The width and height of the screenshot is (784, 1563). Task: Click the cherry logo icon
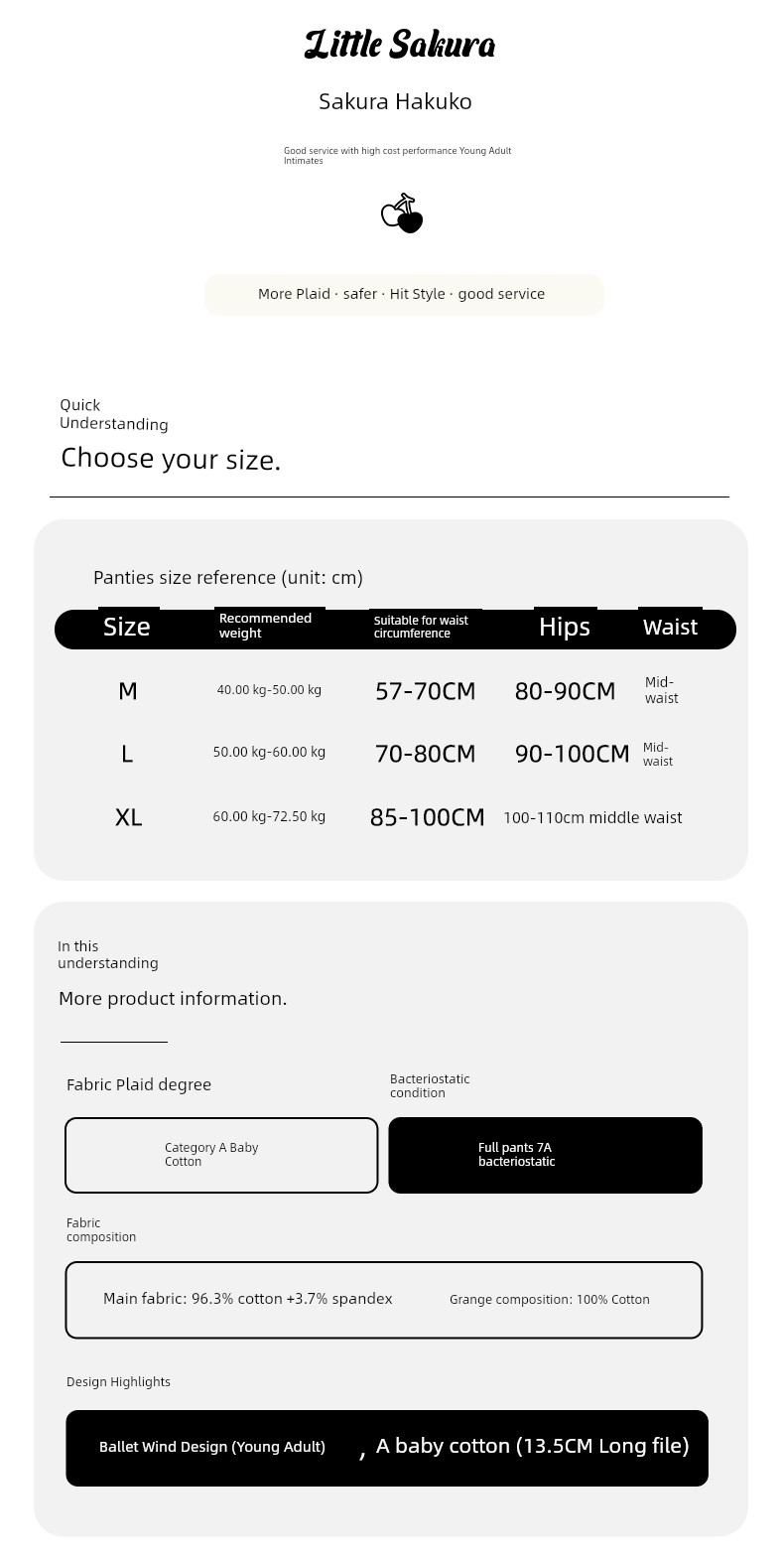(402, 213)
